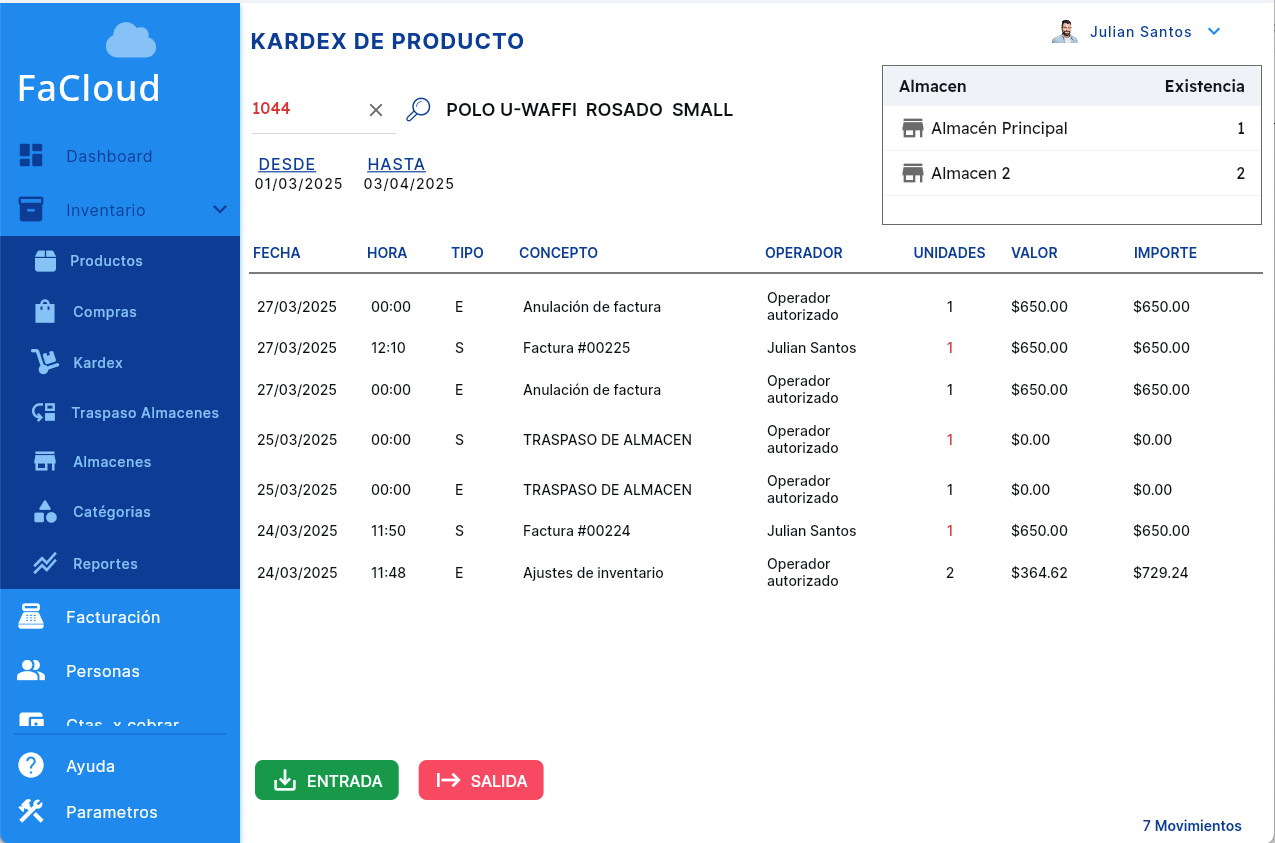Open the Julian Santos user dropdown

pyautogui.click(x=1214, y=32)
